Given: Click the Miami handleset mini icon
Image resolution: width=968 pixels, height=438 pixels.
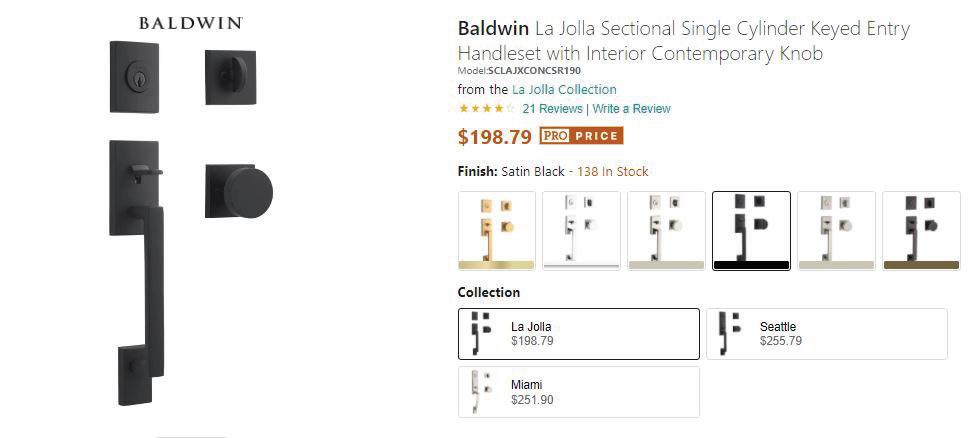Looking at the screenshot, I should (481, 392).
